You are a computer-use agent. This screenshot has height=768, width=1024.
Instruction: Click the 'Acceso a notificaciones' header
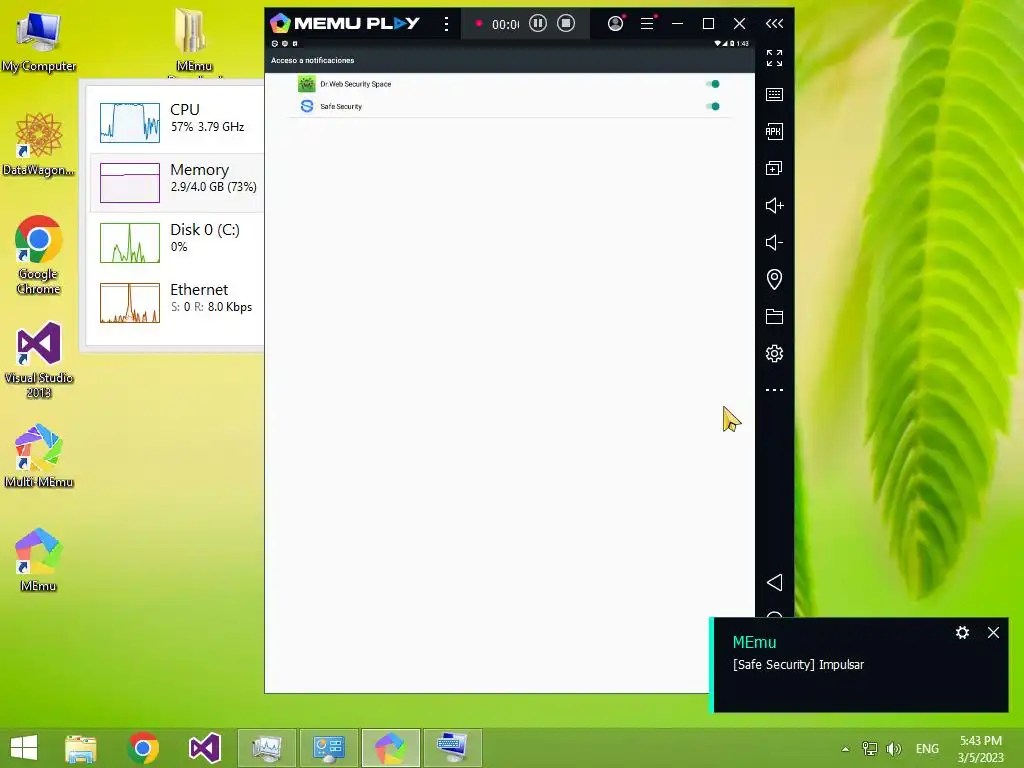[x=312, y=60]
